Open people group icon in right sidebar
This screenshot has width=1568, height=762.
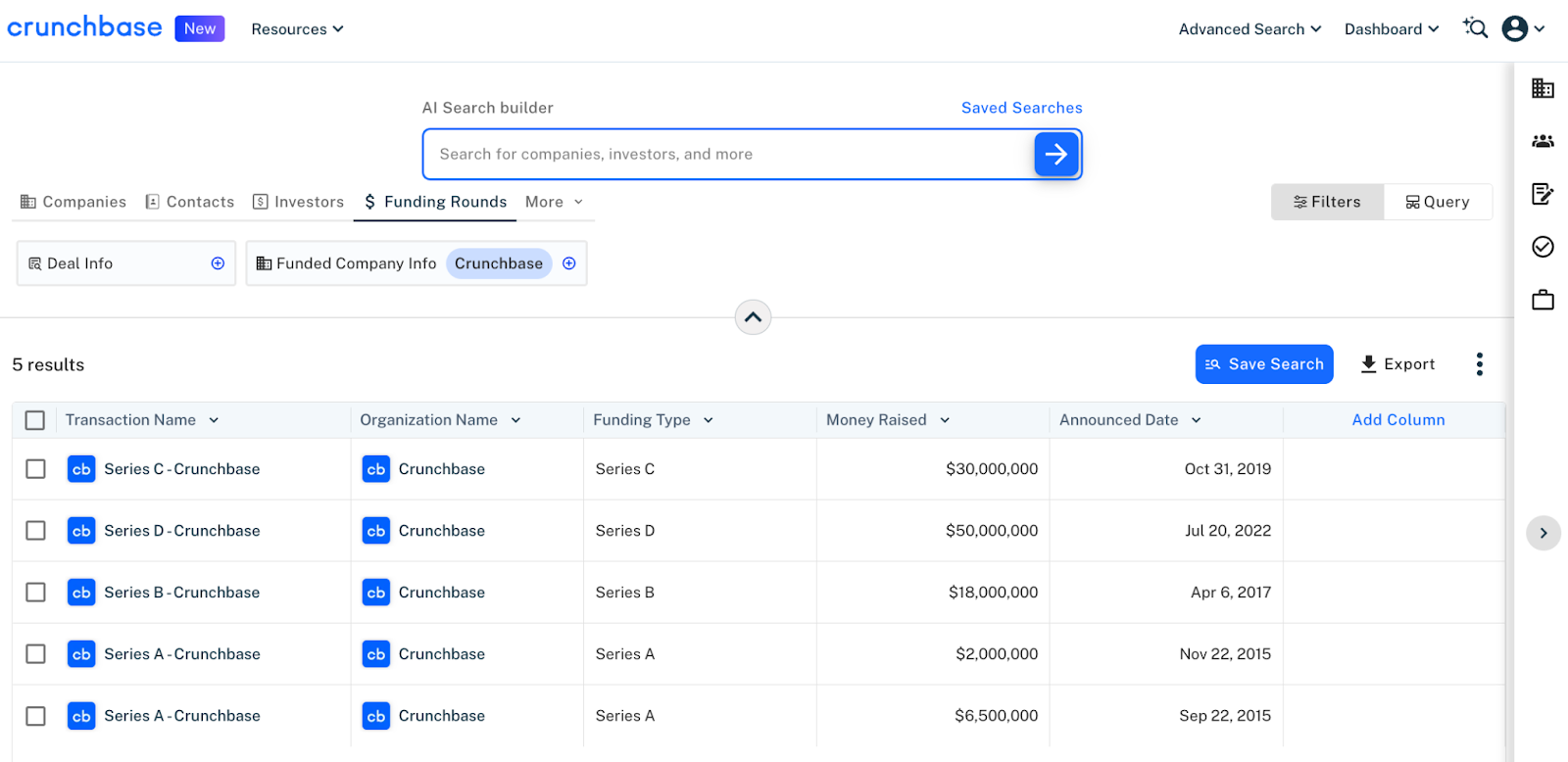[1543, 141]
